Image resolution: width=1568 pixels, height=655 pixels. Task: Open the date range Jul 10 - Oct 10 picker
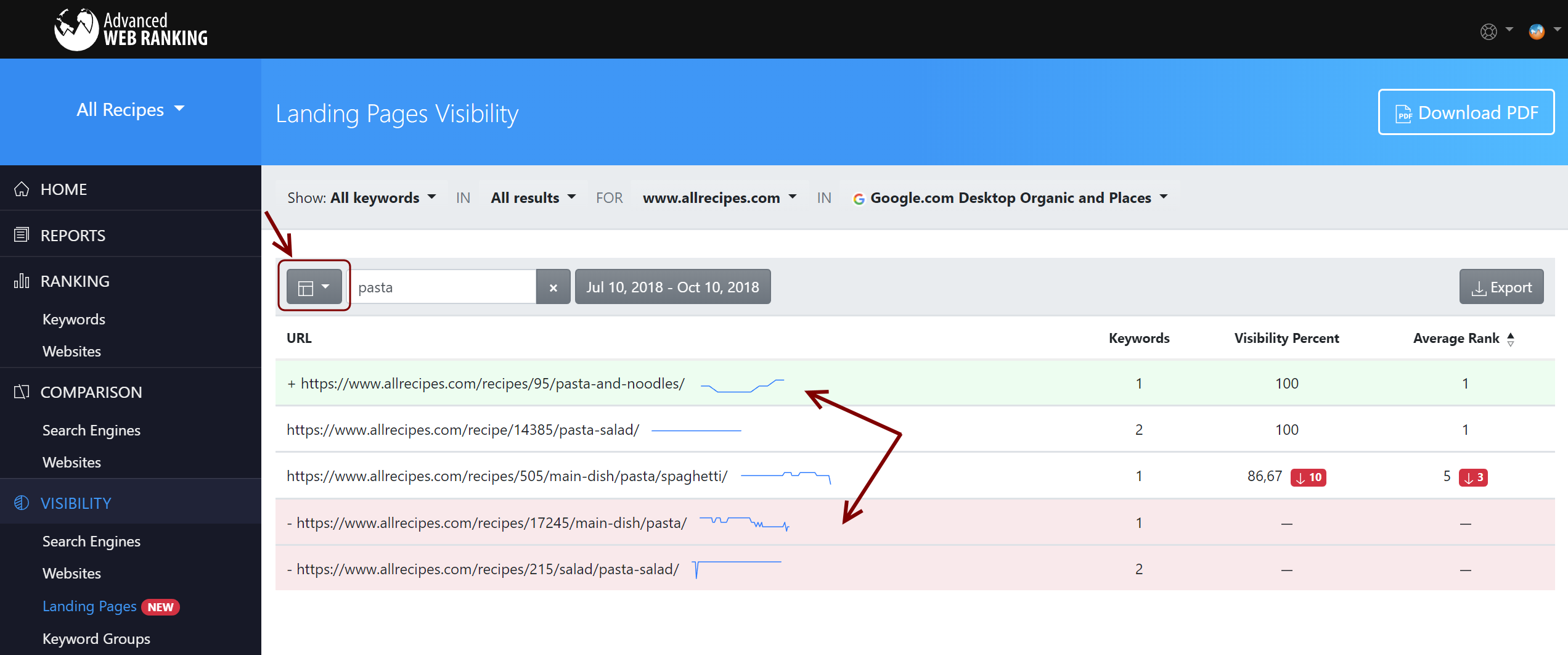tap(672, 287)
